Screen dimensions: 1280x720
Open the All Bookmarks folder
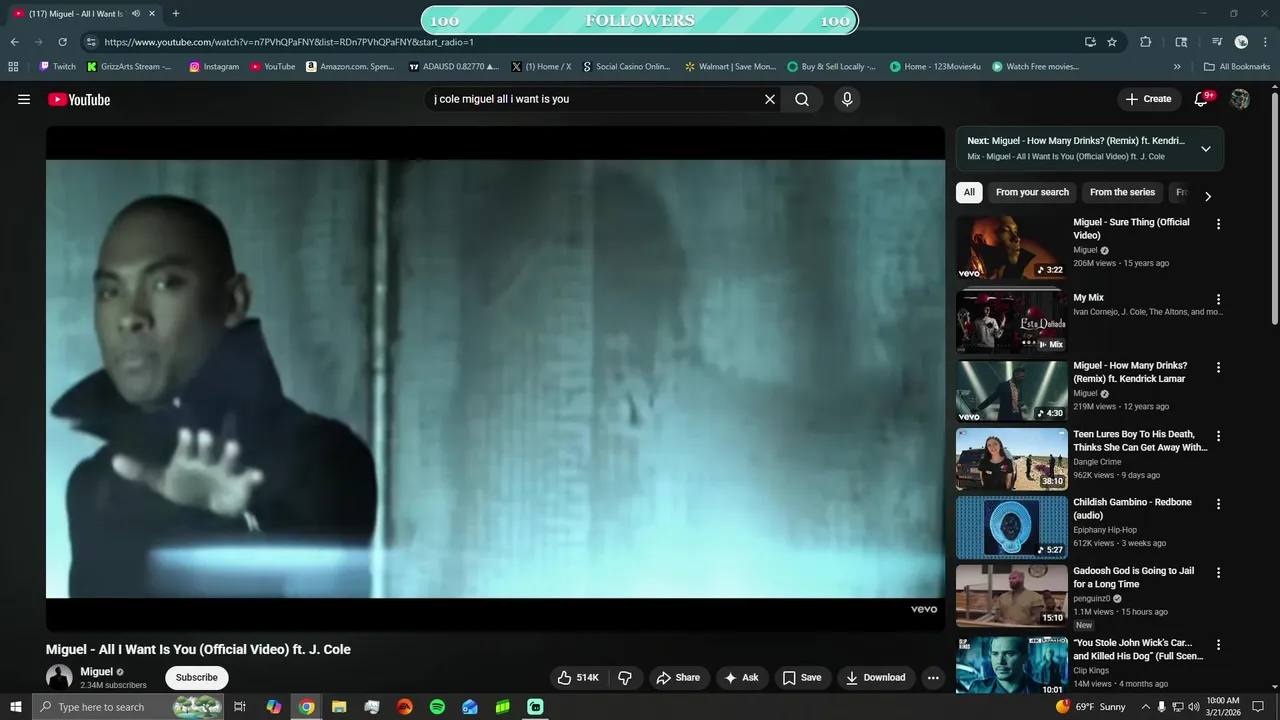[x=1237, y=67]
